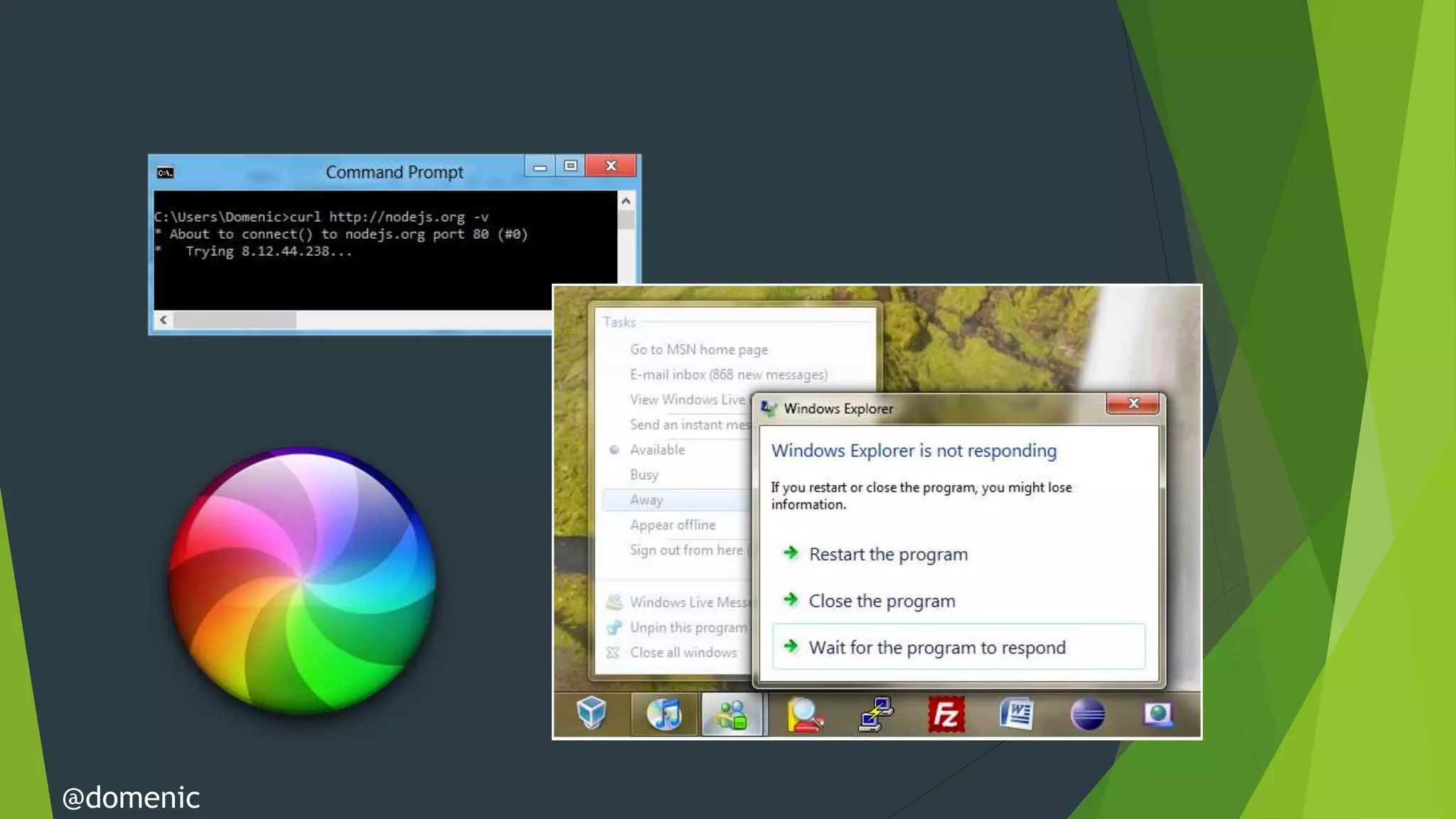Launch Eclipse from the taskbar
This screenshot has width=1456, height=819.
click(x=1087, y=714)
